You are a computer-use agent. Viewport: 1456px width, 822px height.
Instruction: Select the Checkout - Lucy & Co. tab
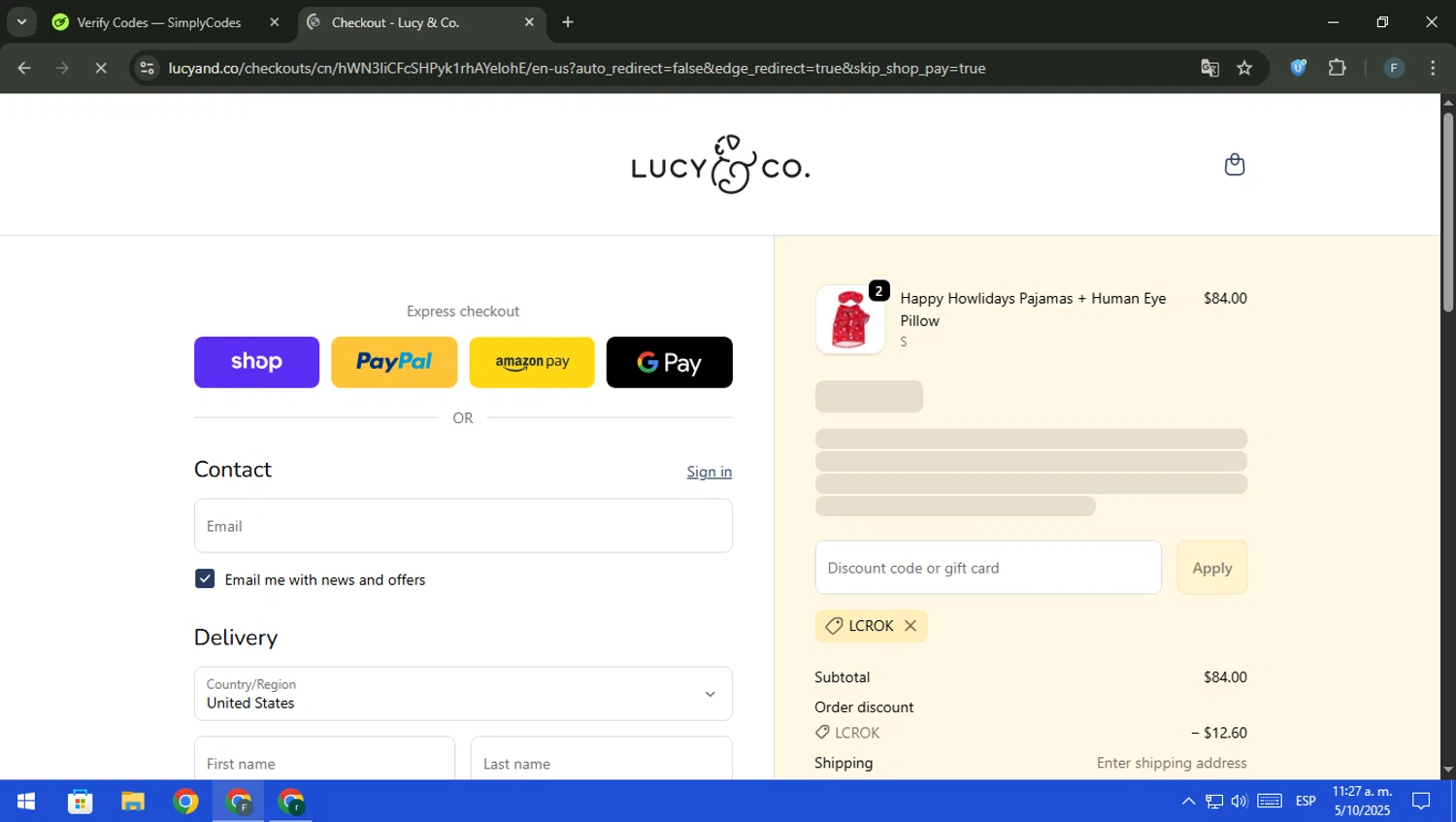pyautogui.click(x=396, y=22)
